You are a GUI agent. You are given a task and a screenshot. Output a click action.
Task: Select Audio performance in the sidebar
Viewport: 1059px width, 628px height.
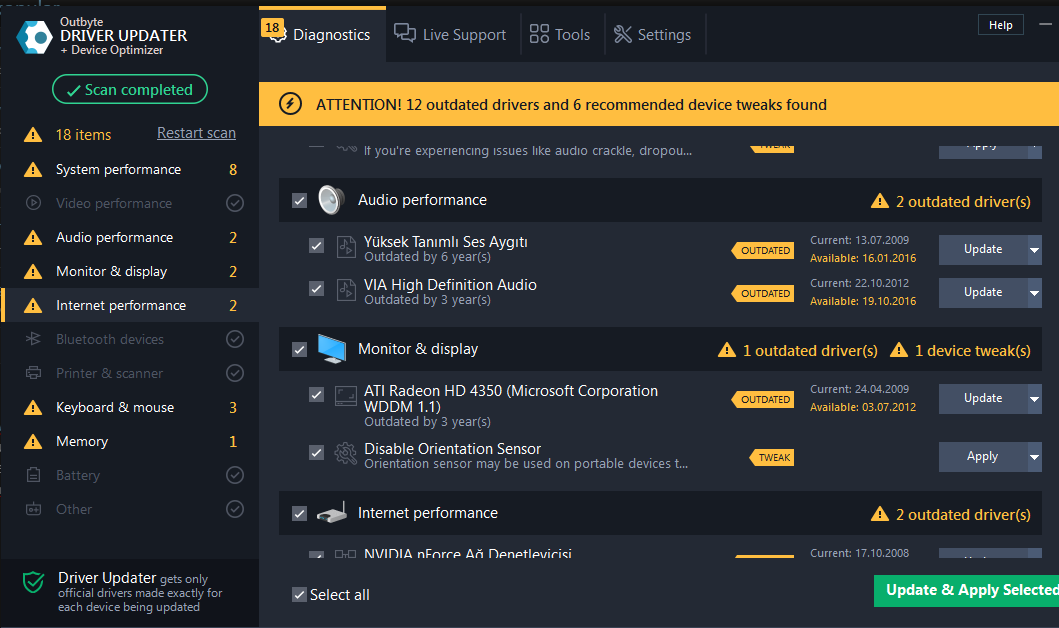[130, 237]
